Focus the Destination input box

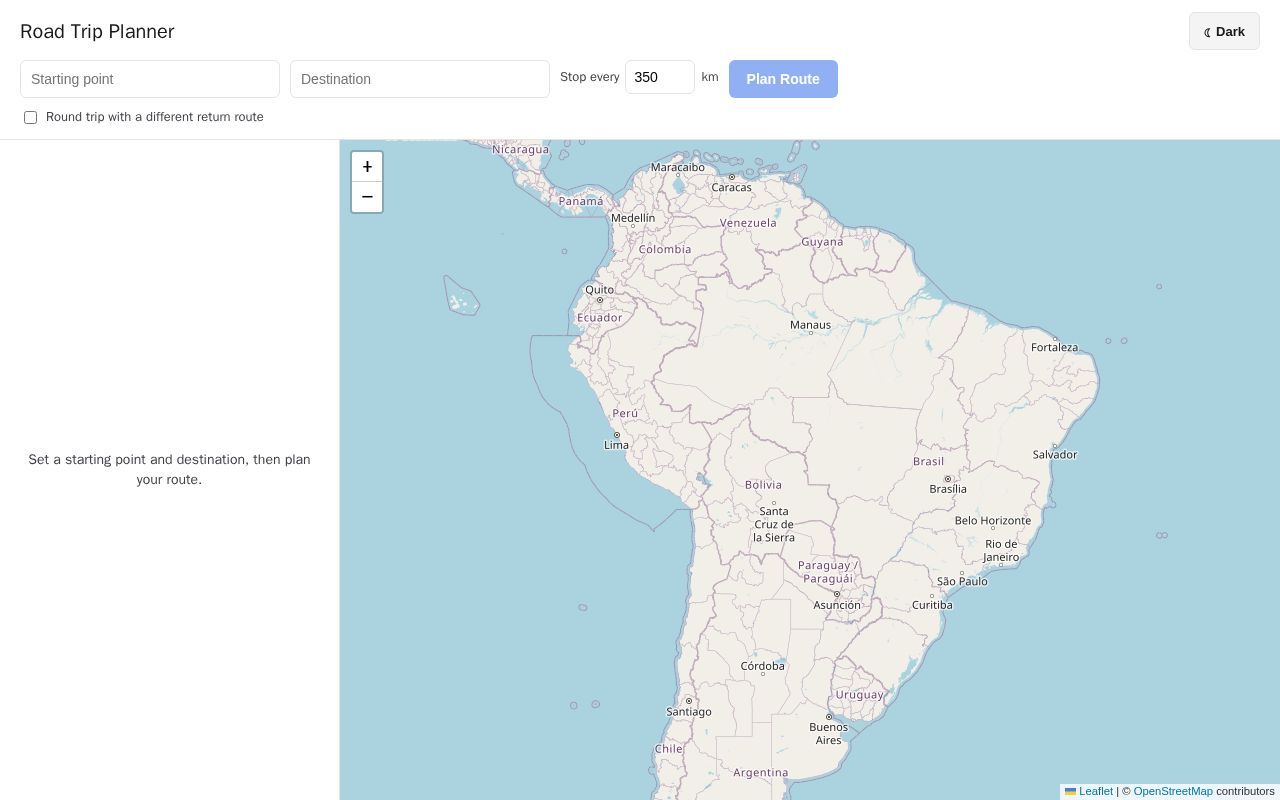(x=420, y=79)
